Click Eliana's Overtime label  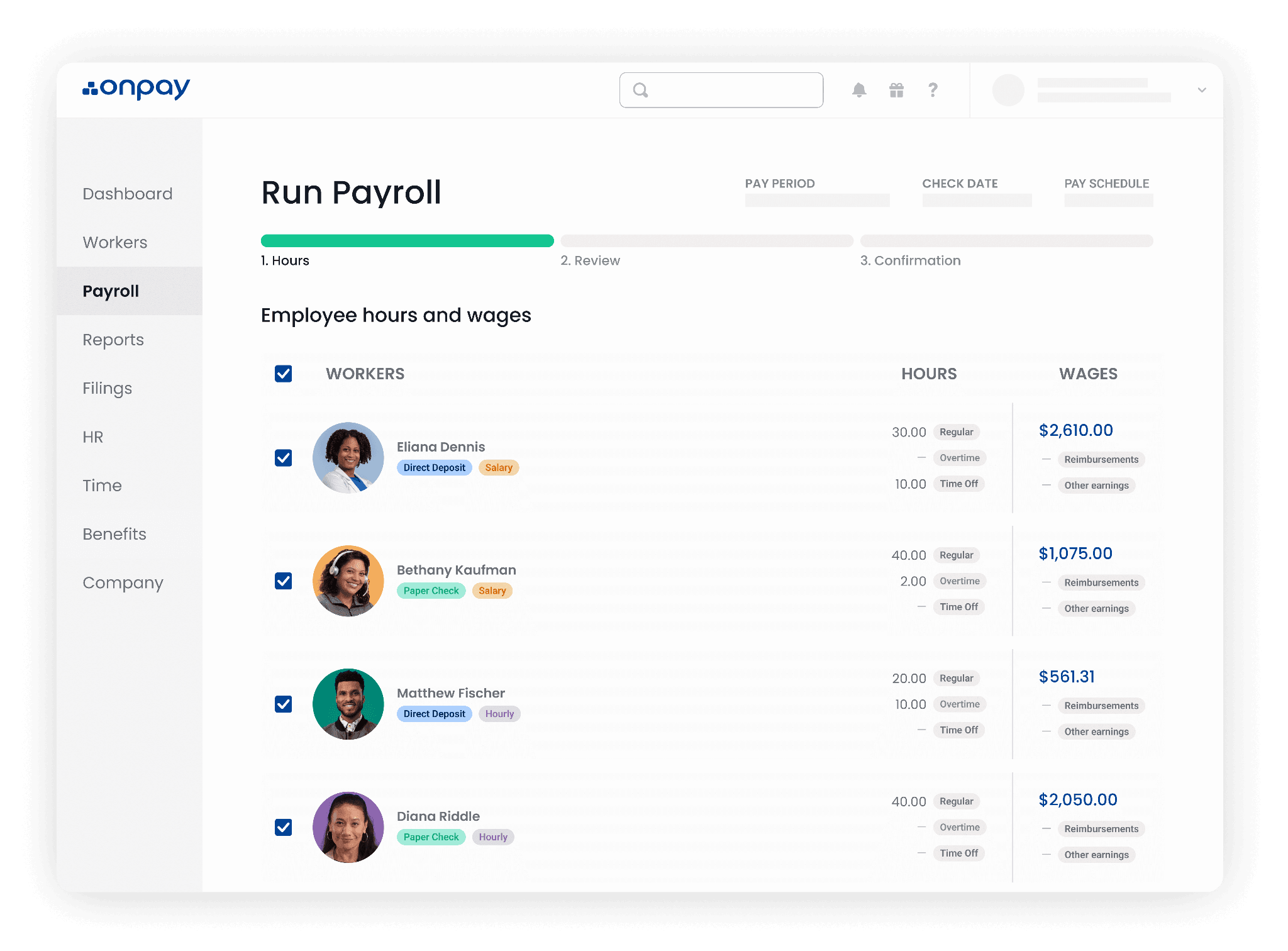pyautogui.click(x=960, y=458)
